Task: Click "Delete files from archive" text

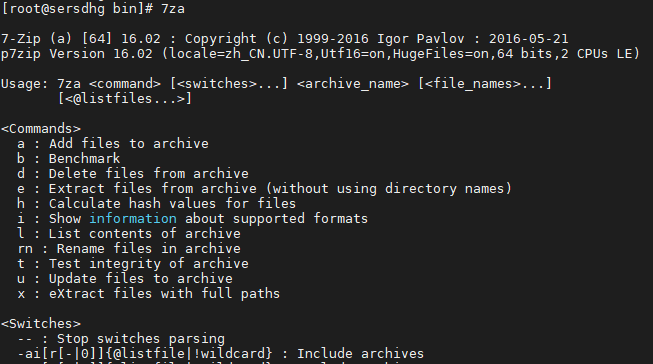Action: click(149, 174)
